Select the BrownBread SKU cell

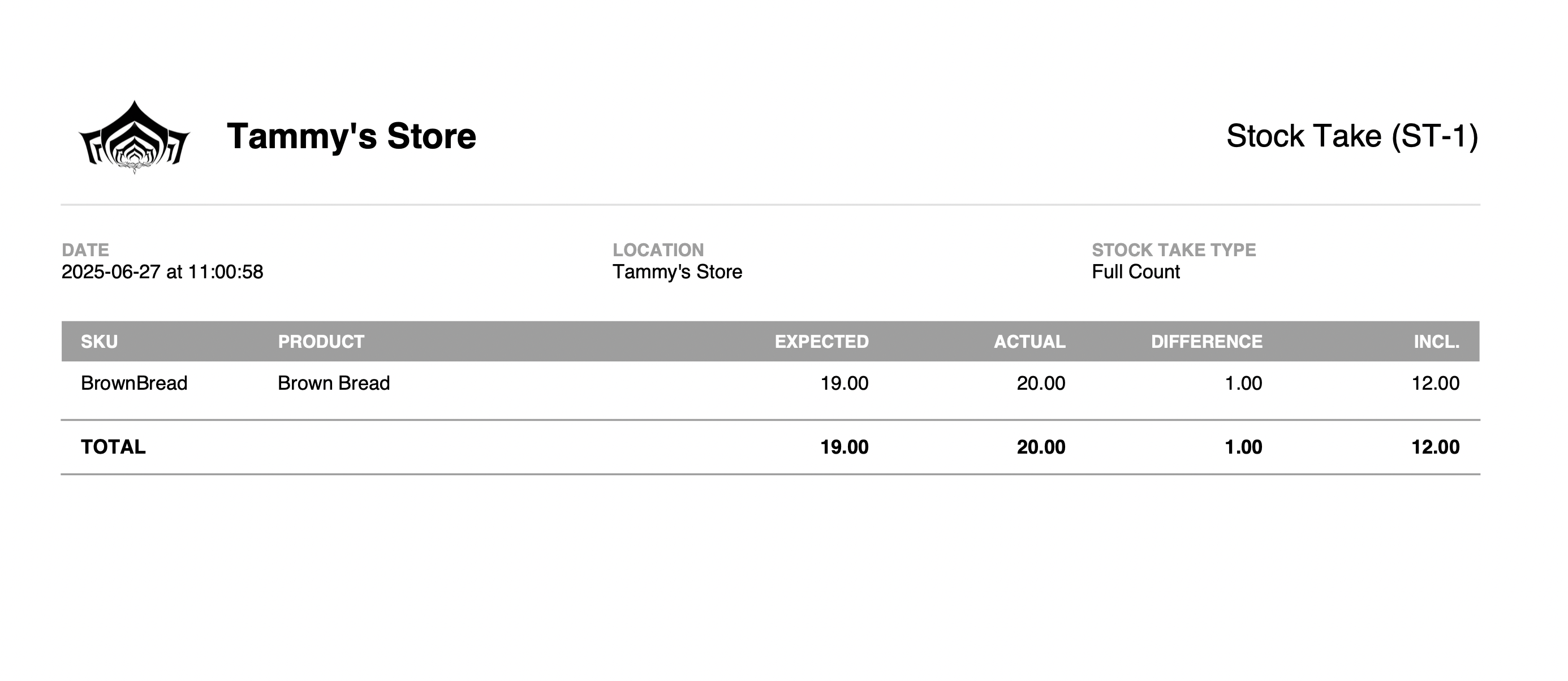click(134, 383)
